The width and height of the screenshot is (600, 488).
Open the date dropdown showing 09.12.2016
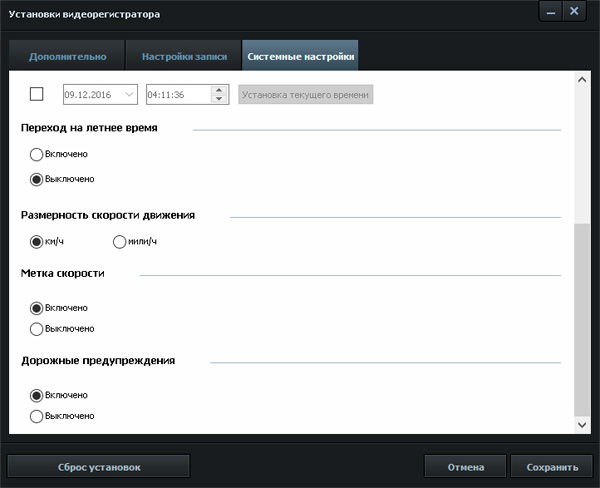point(129,94)
